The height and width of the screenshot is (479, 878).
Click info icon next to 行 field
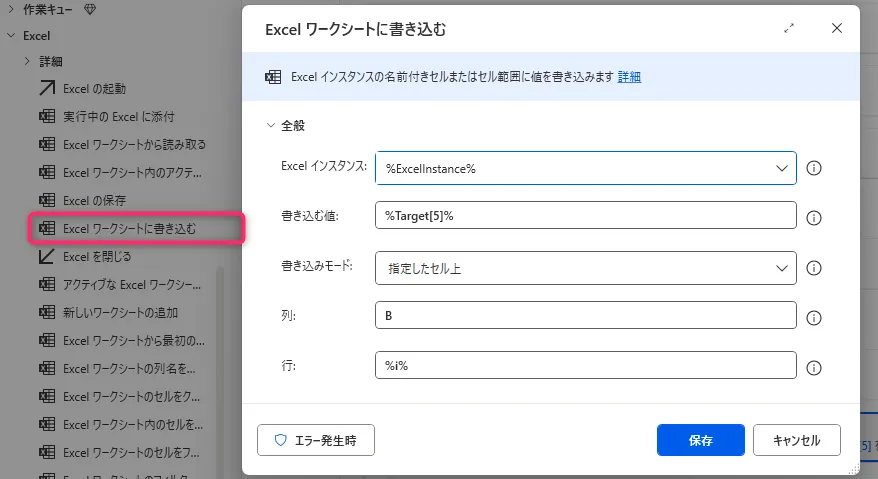[x=813, y=367]
